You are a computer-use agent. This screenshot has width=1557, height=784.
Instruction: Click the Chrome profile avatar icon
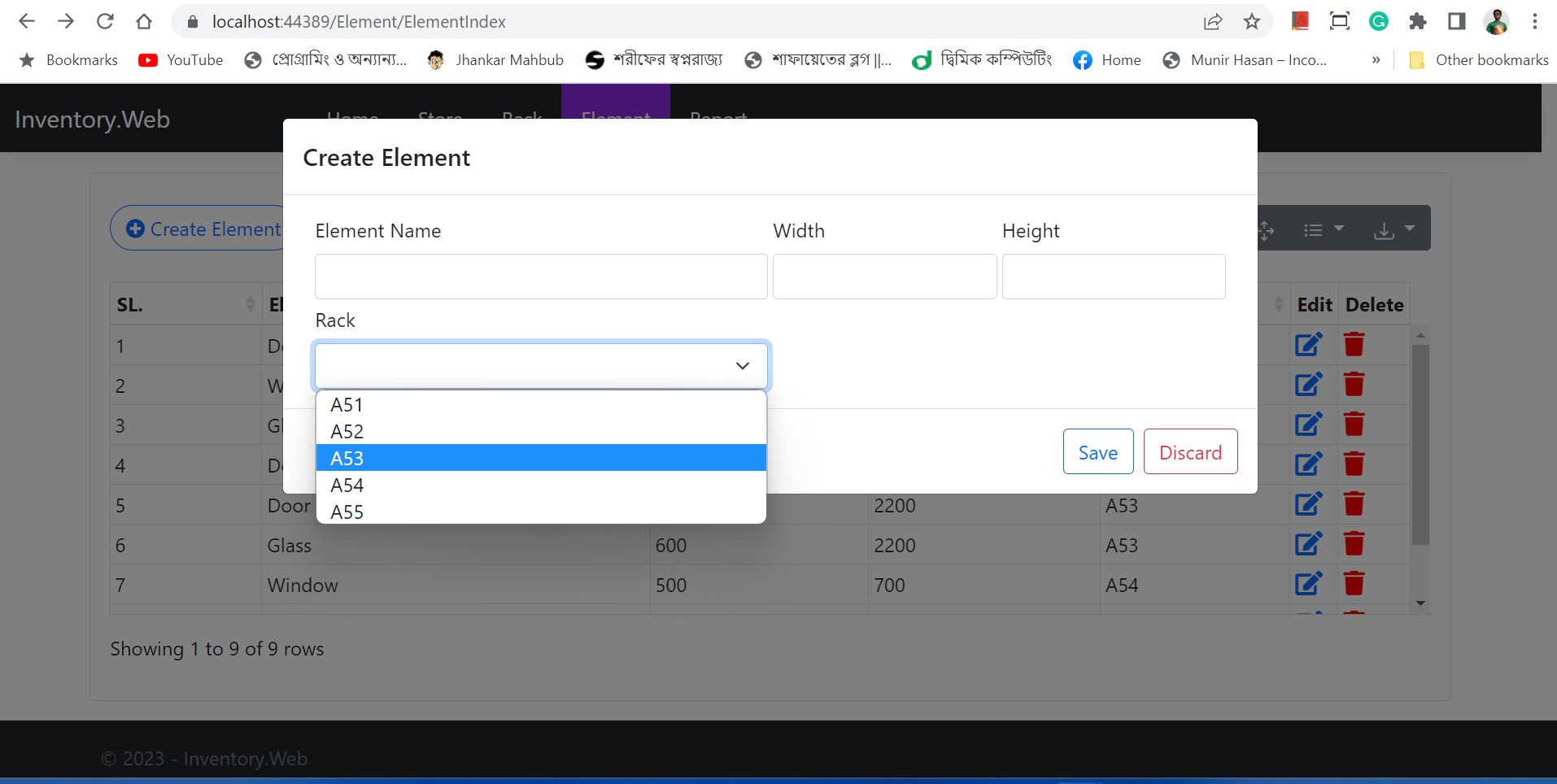(x=1495, y=21)
